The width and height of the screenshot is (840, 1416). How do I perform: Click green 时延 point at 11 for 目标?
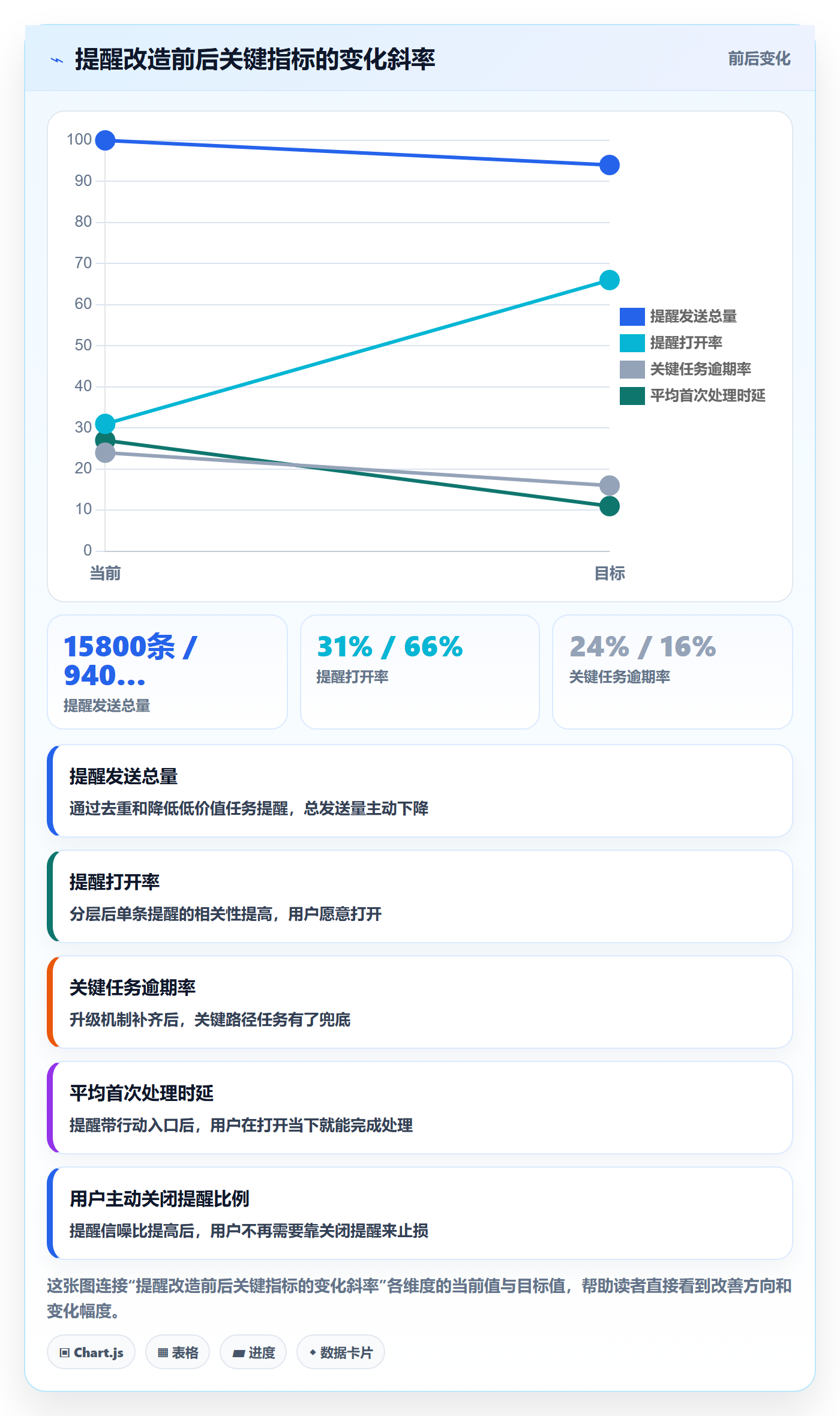coord(610,506)
